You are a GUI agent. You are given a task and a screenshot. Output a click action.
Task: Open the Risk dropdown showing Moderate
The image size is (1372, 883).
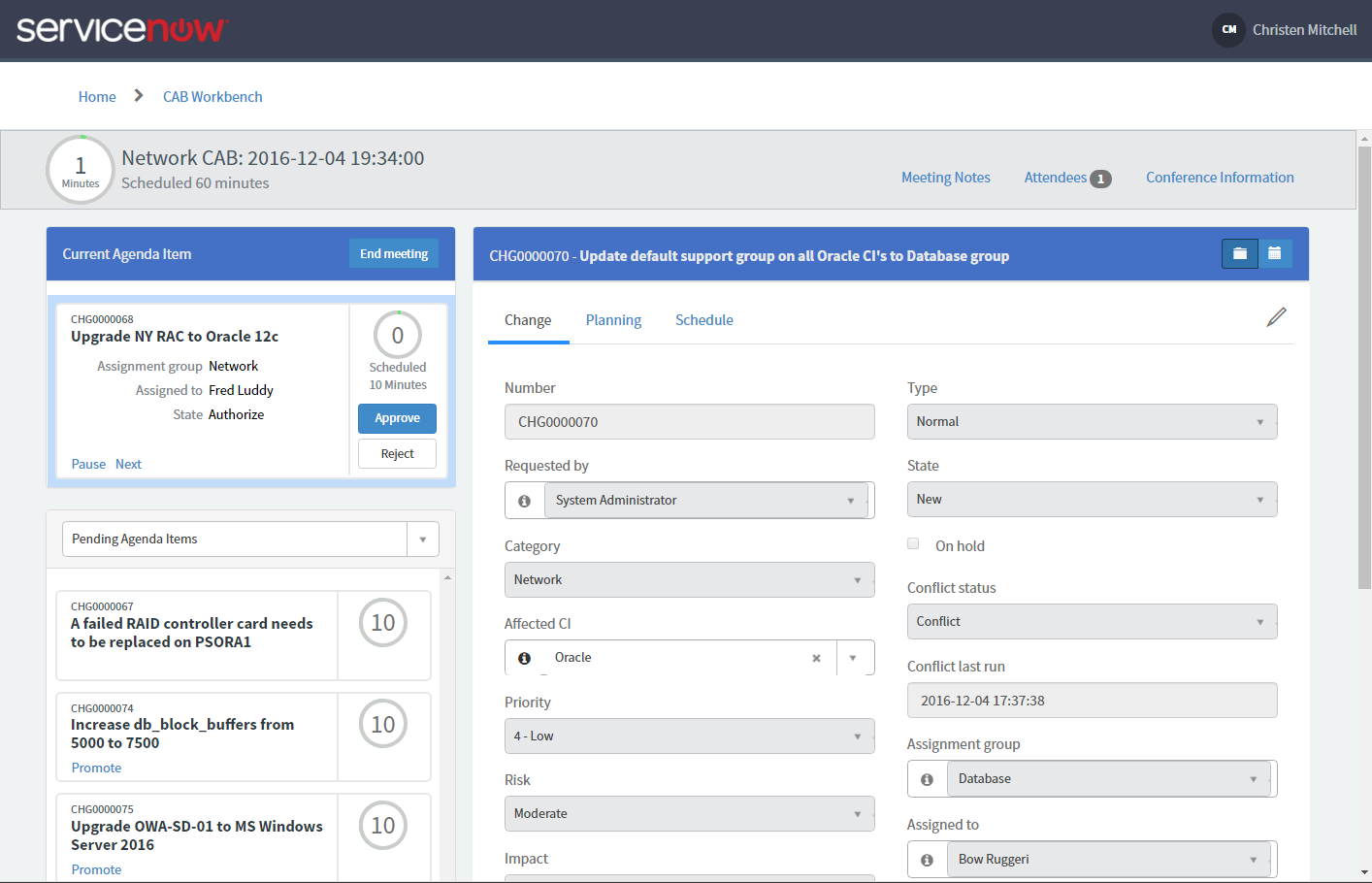pyautogui.click(x=689, y=814)
